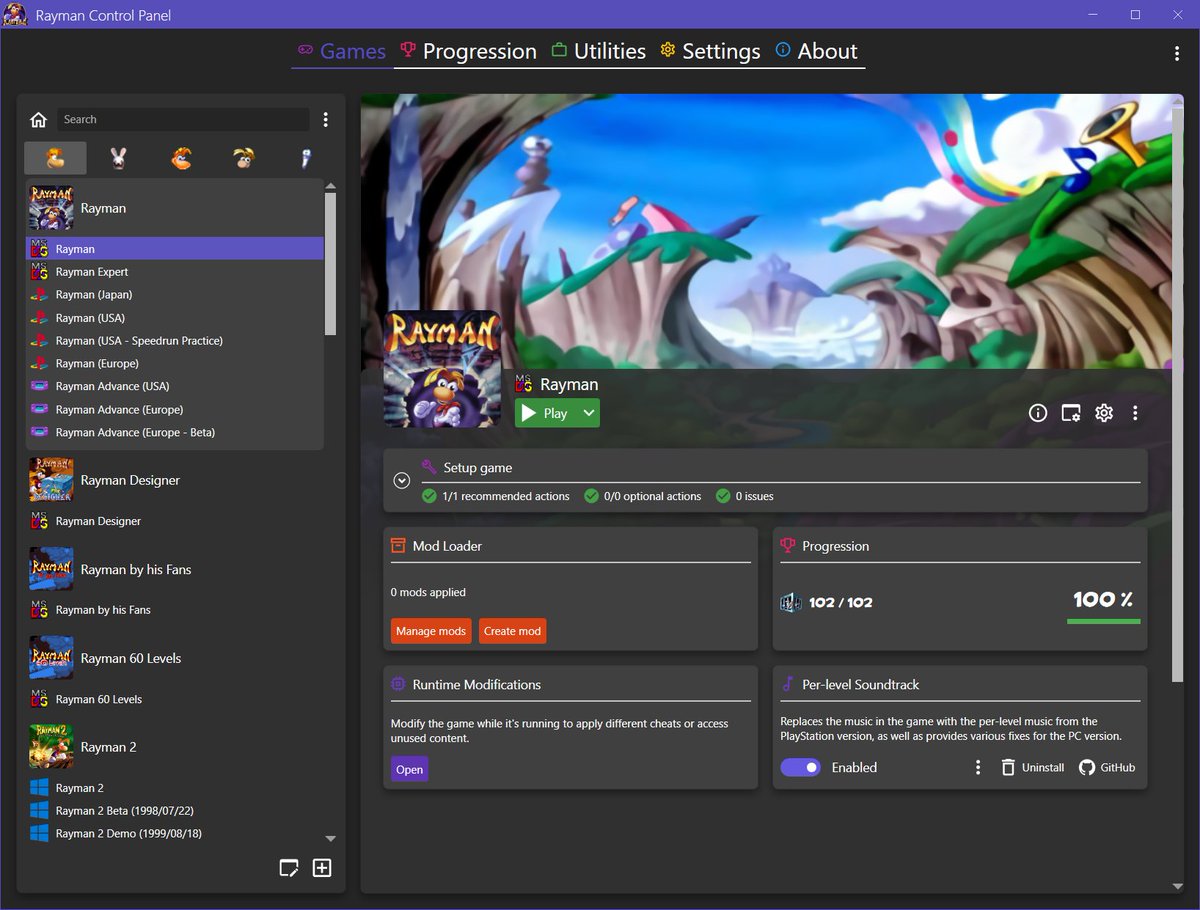Switch to the Games tab
Image resolution: width=1200 pixels, height=910 pixels.
[x=341, y=52]
